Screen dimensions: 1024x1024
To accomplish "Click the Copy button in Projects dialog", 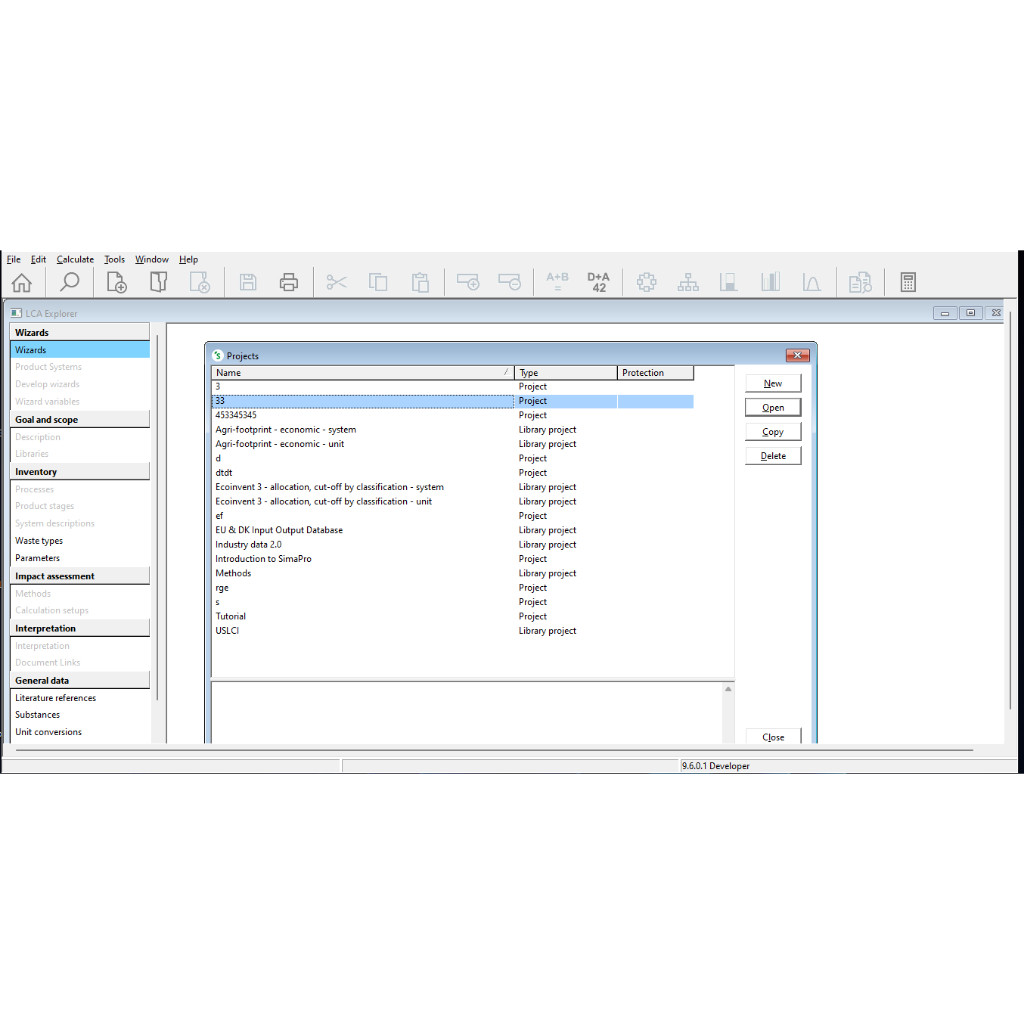I will pos(773,432).
